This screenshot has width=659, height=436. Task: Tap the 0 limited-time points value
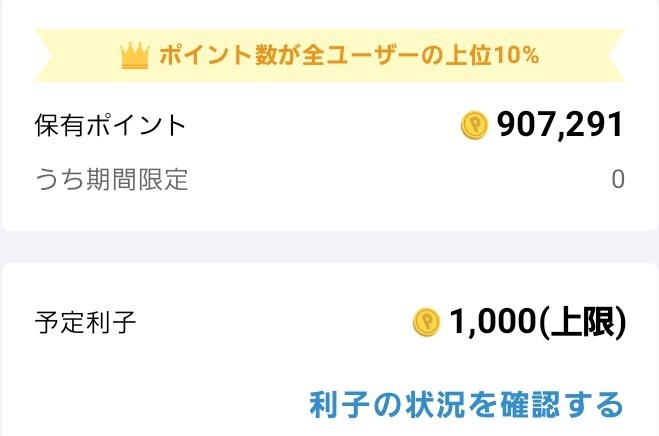pos(617,180)
